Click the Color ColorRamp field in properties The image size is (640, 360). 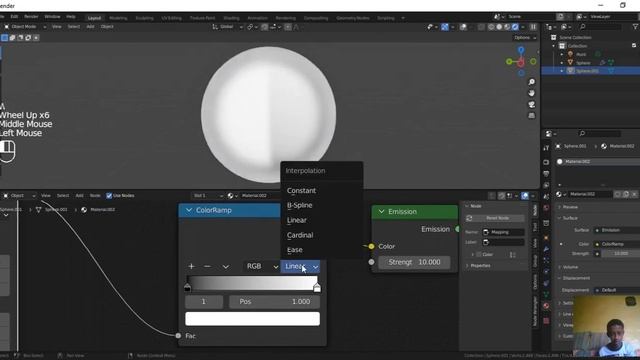616,244
